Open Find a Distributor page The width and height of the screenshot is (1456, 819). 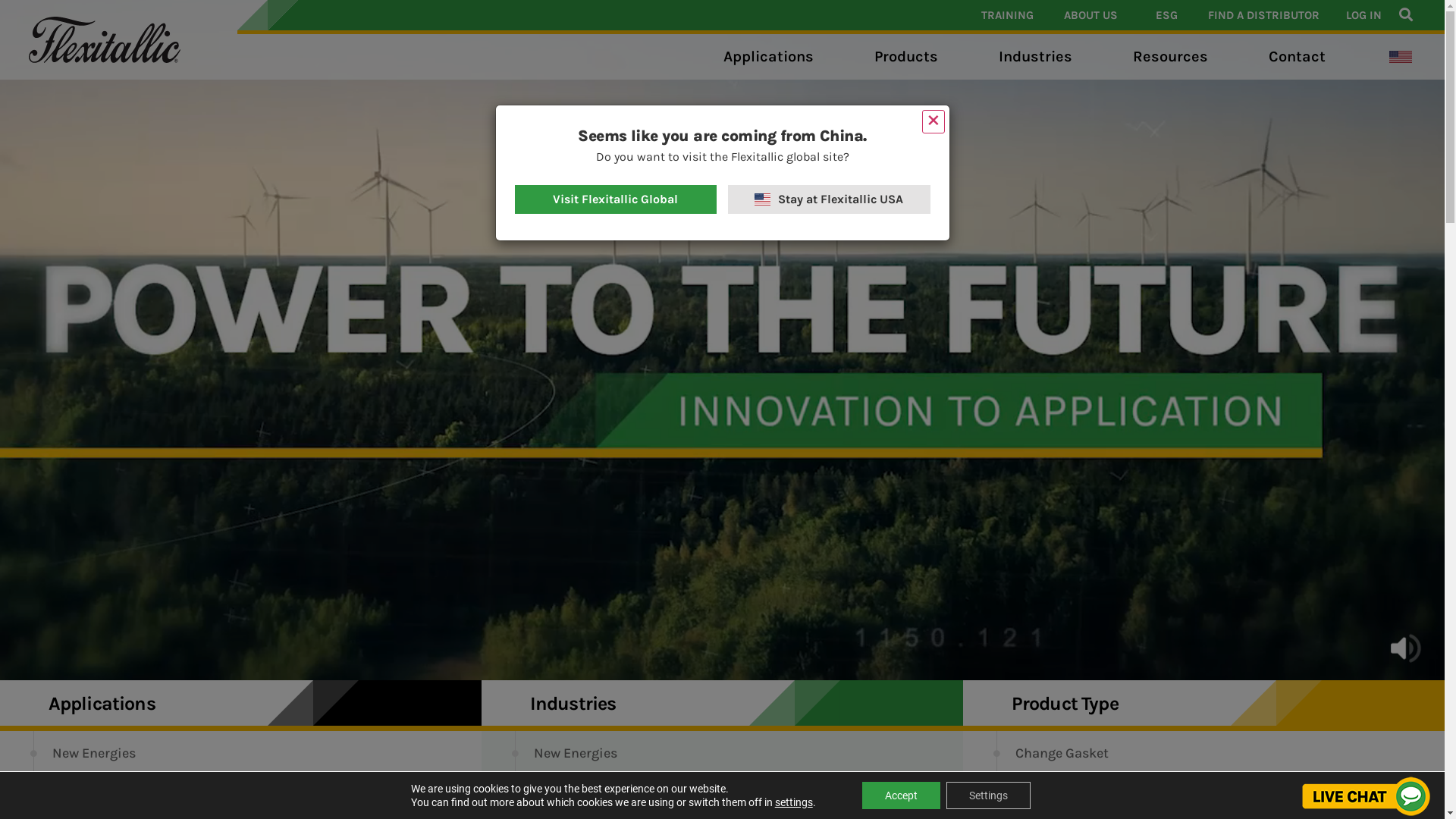(x=1263, y=15)
